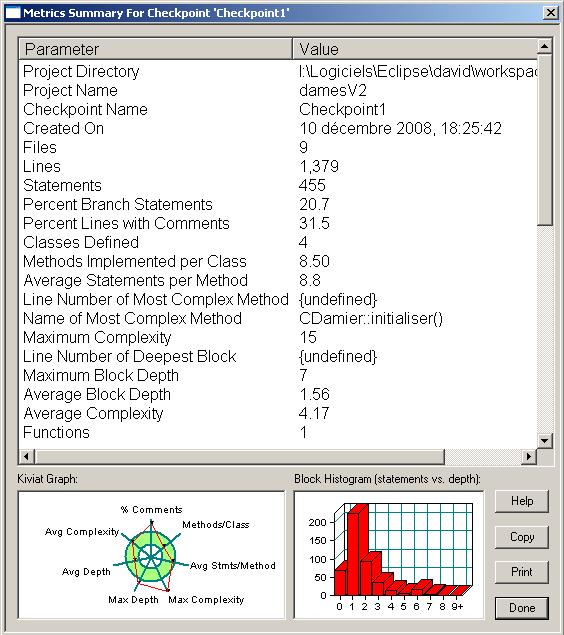Click the vertical scrollbar thumb

tap(545, 140)
